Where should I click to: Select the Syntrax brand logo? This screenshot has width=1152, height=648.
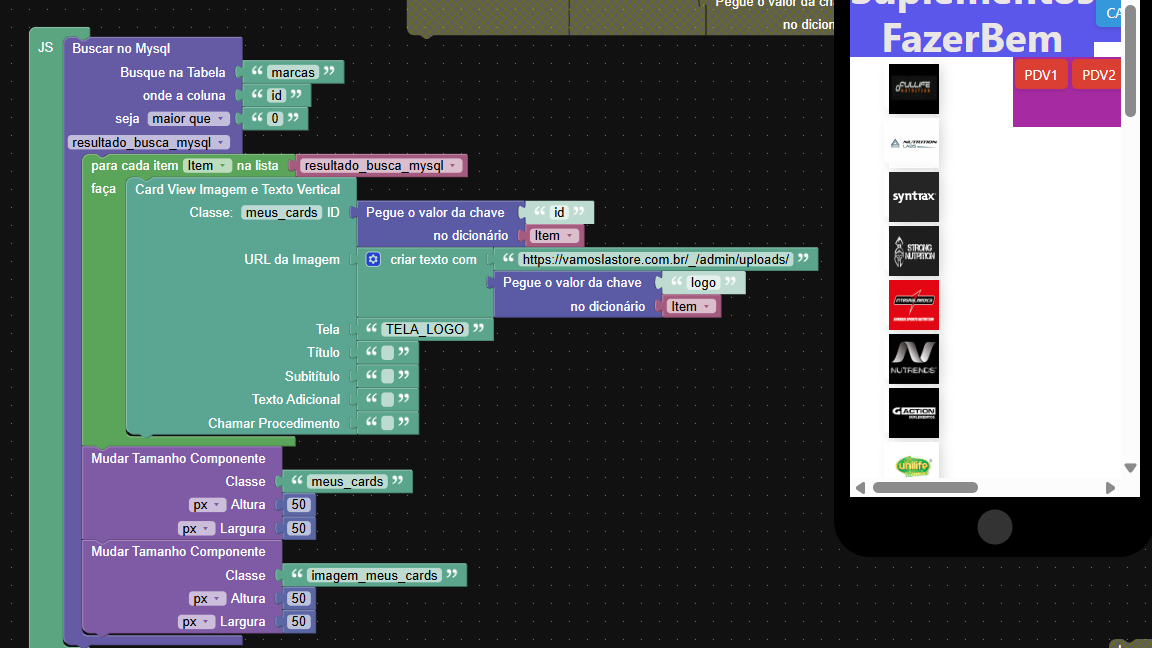[913, 197]
